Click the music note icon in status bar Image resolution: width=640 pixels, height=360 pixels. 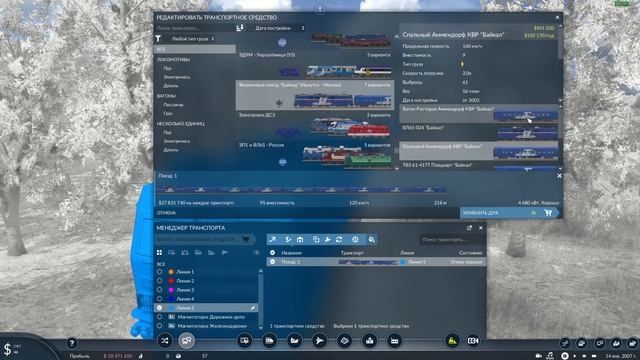pyautogui.click(x=550, y=356)
